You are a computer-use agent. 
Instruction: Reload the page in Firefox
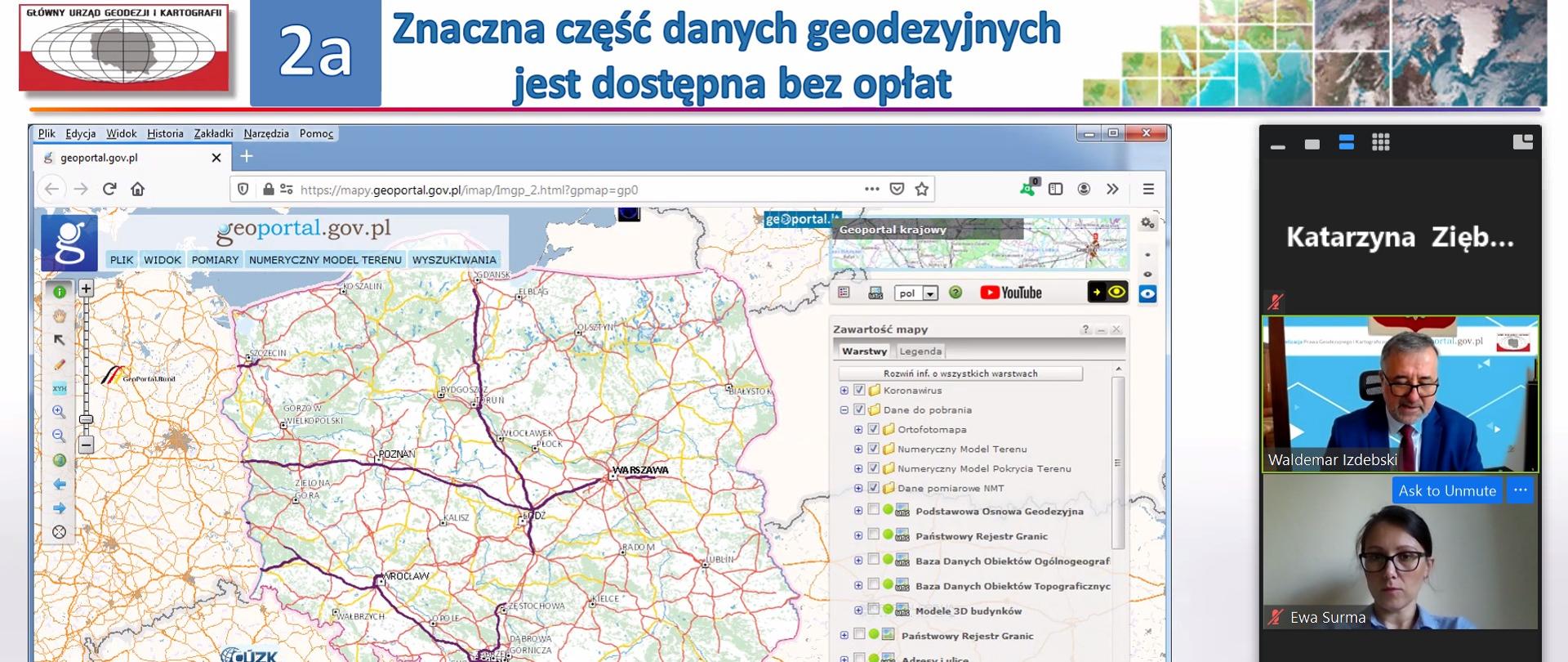[109, 189]
